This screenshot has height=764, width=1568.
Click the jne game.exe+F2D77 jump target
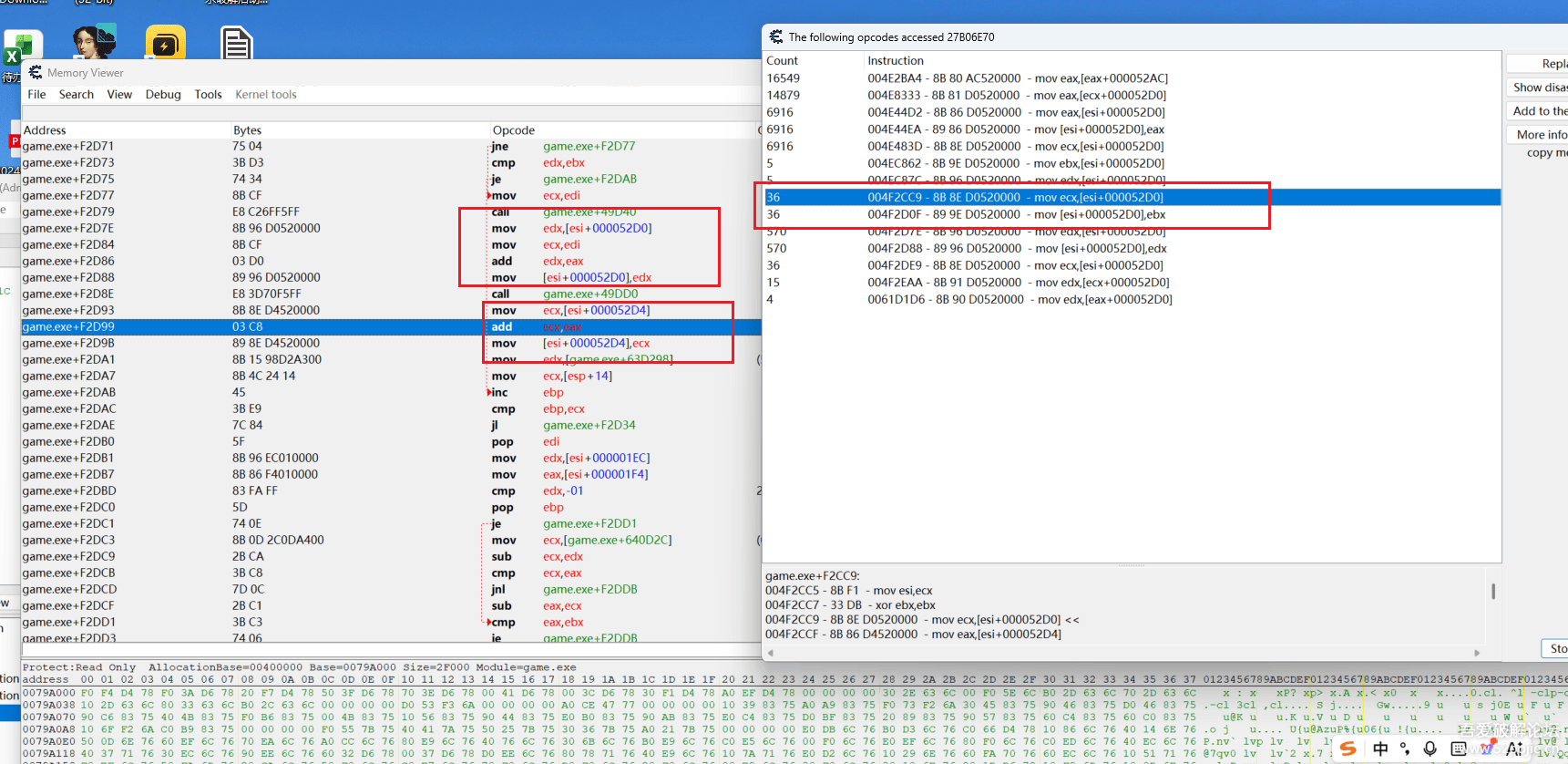[589, 146]
